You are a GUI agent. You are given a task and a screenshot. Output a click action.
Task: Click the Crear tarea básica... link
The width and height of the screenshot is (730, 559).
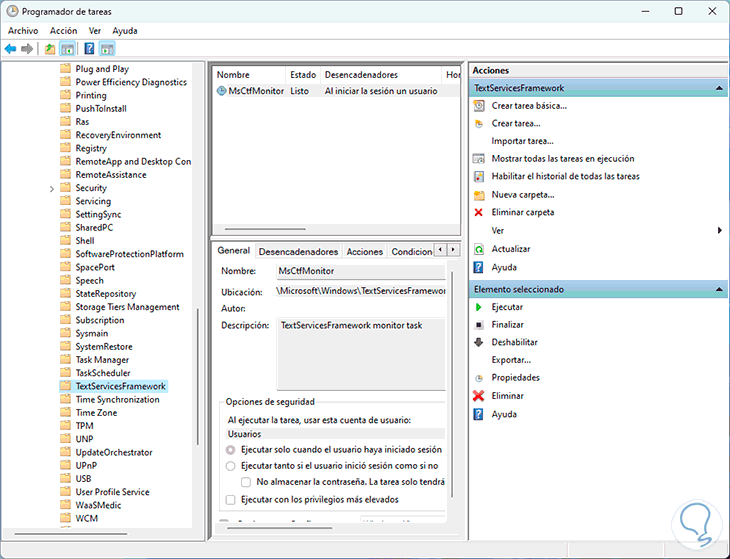(x=529, y=106)
